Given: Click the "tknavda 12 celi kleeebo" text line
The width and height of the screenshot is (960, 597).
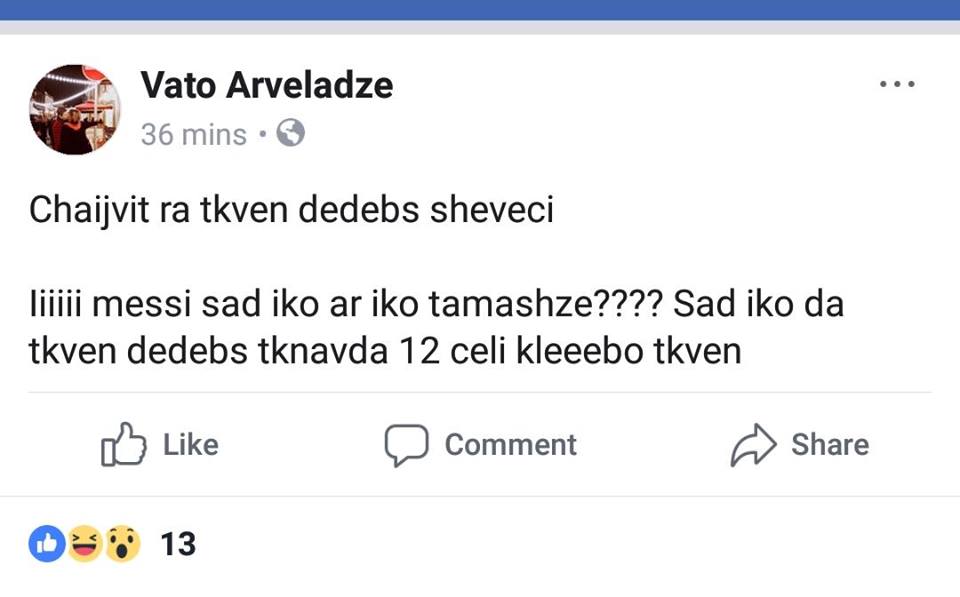Looking at the screenshot, I should [x=385, y=351].
